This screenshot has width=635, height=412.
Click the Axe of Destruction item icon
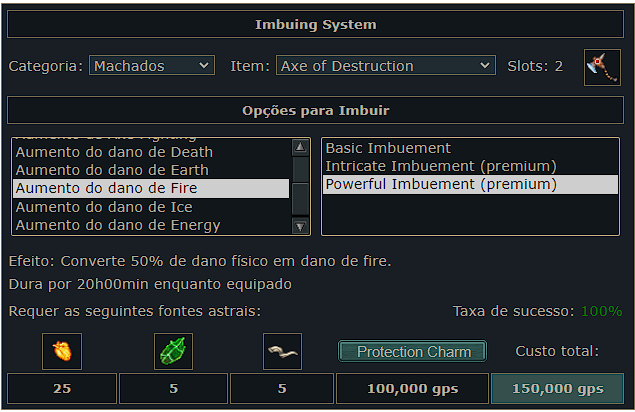(602, 66)
